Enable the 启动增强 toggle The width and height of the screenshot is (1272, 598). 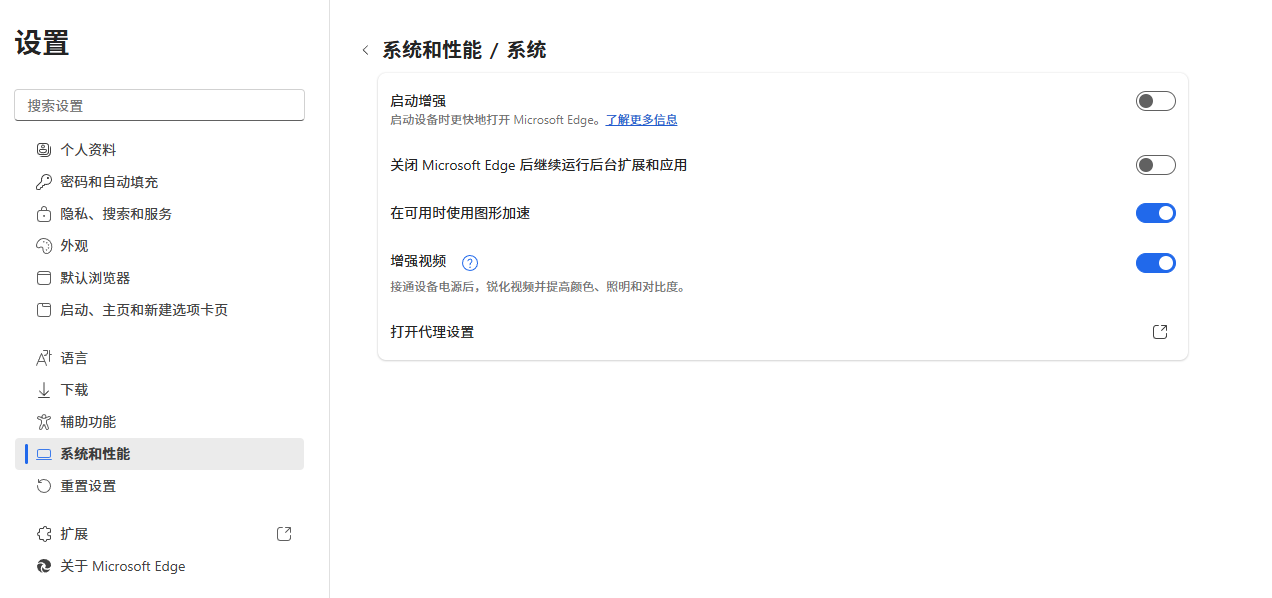pyautogui.click(x=1155, y=101)
